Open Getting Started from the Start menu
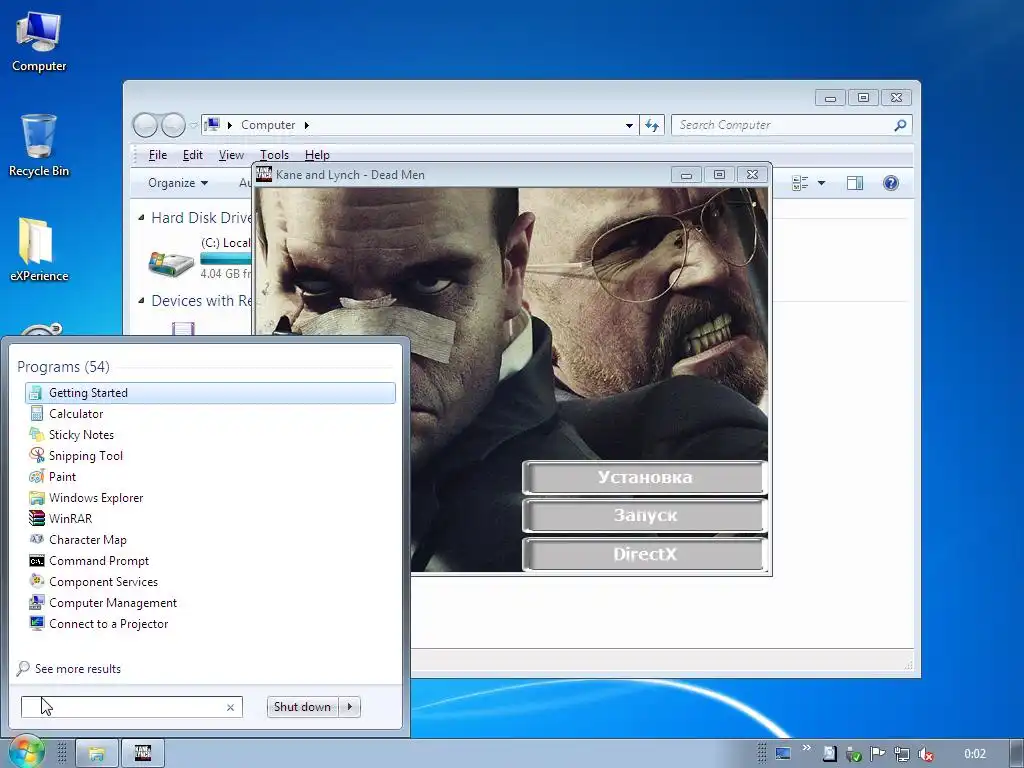The width and height of the screenshot is (1024, 768). [210, 392]
